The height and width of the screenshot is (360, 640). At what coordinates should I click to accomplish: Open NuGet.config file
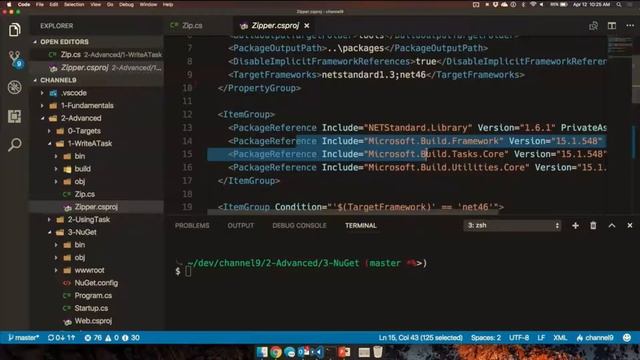click(96, 283)
